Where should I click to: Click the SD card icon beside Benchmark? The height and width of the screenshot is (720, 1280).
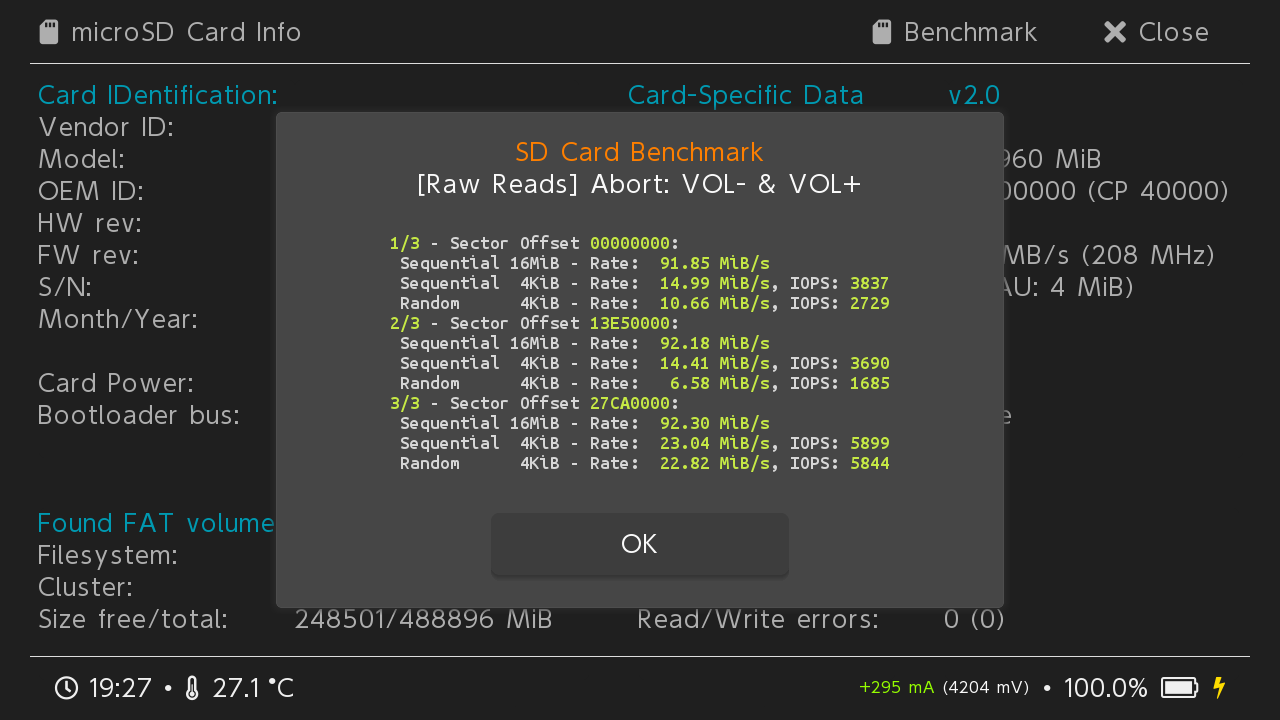(881, 32)
